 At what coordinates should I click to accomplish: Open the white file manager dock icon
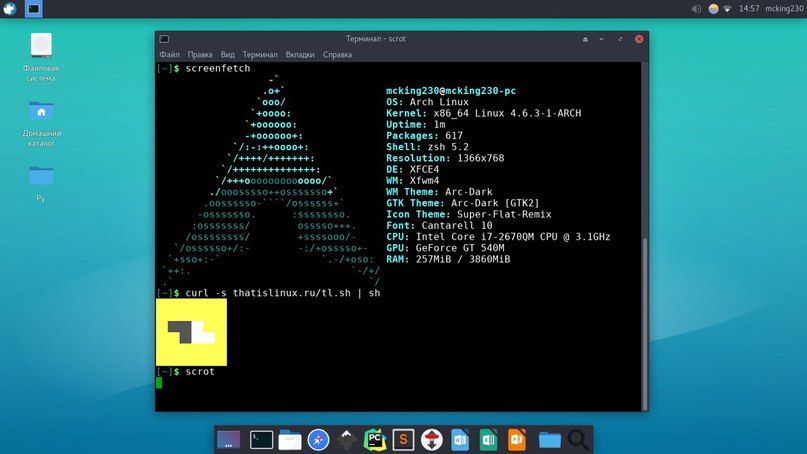(x=290, y=440)
